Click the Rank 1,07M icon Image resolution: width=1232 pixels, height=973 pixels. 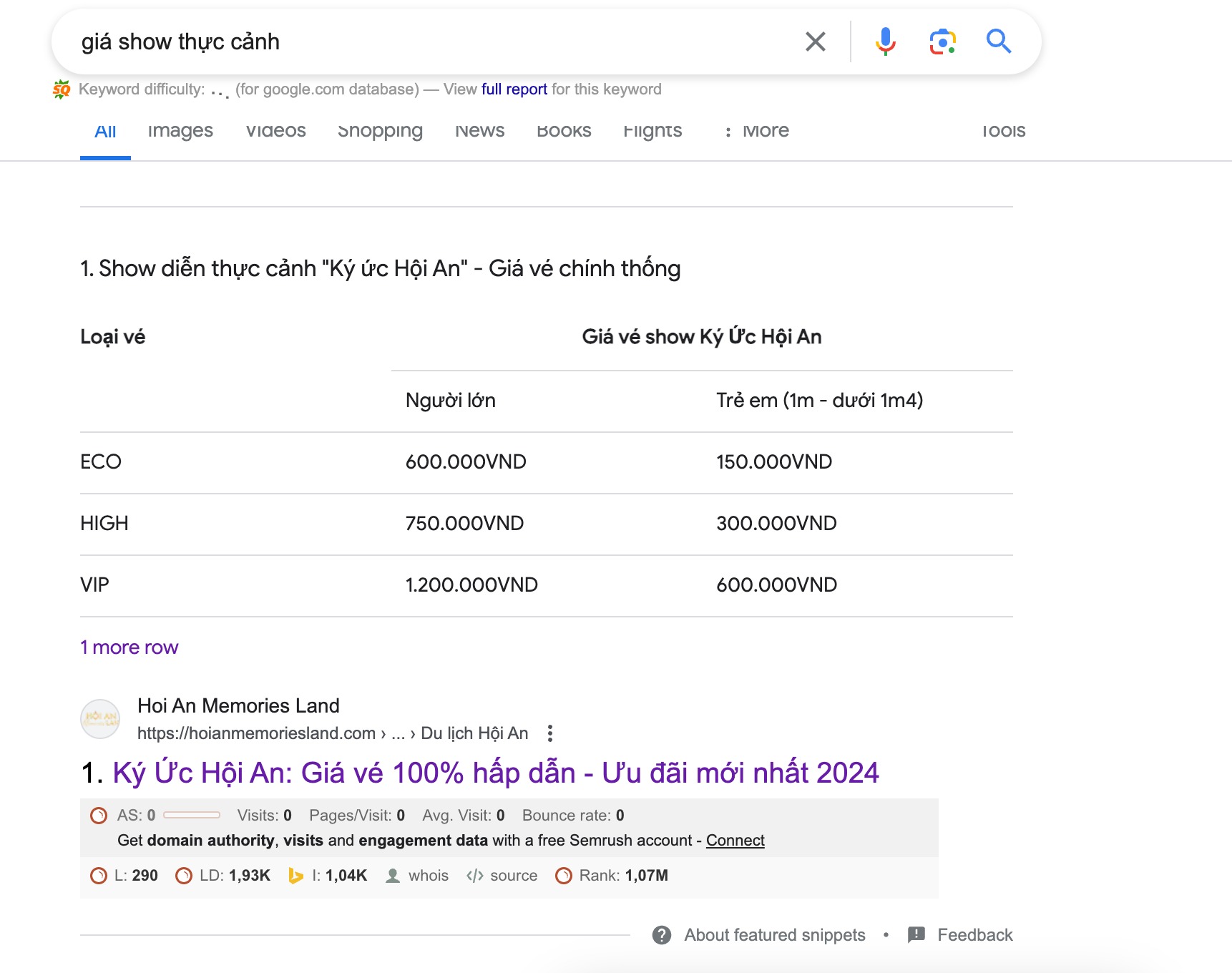[564, 876]
